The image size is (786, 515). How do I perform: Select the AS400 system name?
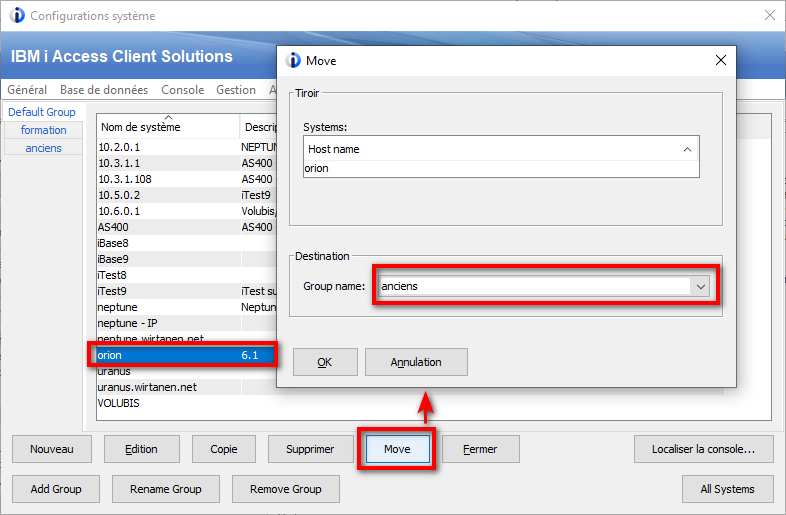pos(113,227)
